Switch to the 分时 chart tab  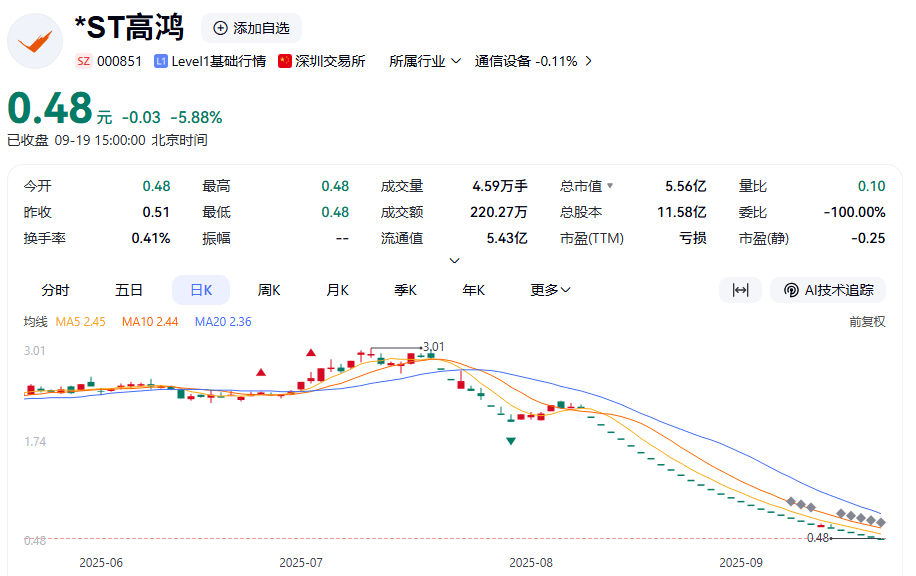(x=55, y=290)
